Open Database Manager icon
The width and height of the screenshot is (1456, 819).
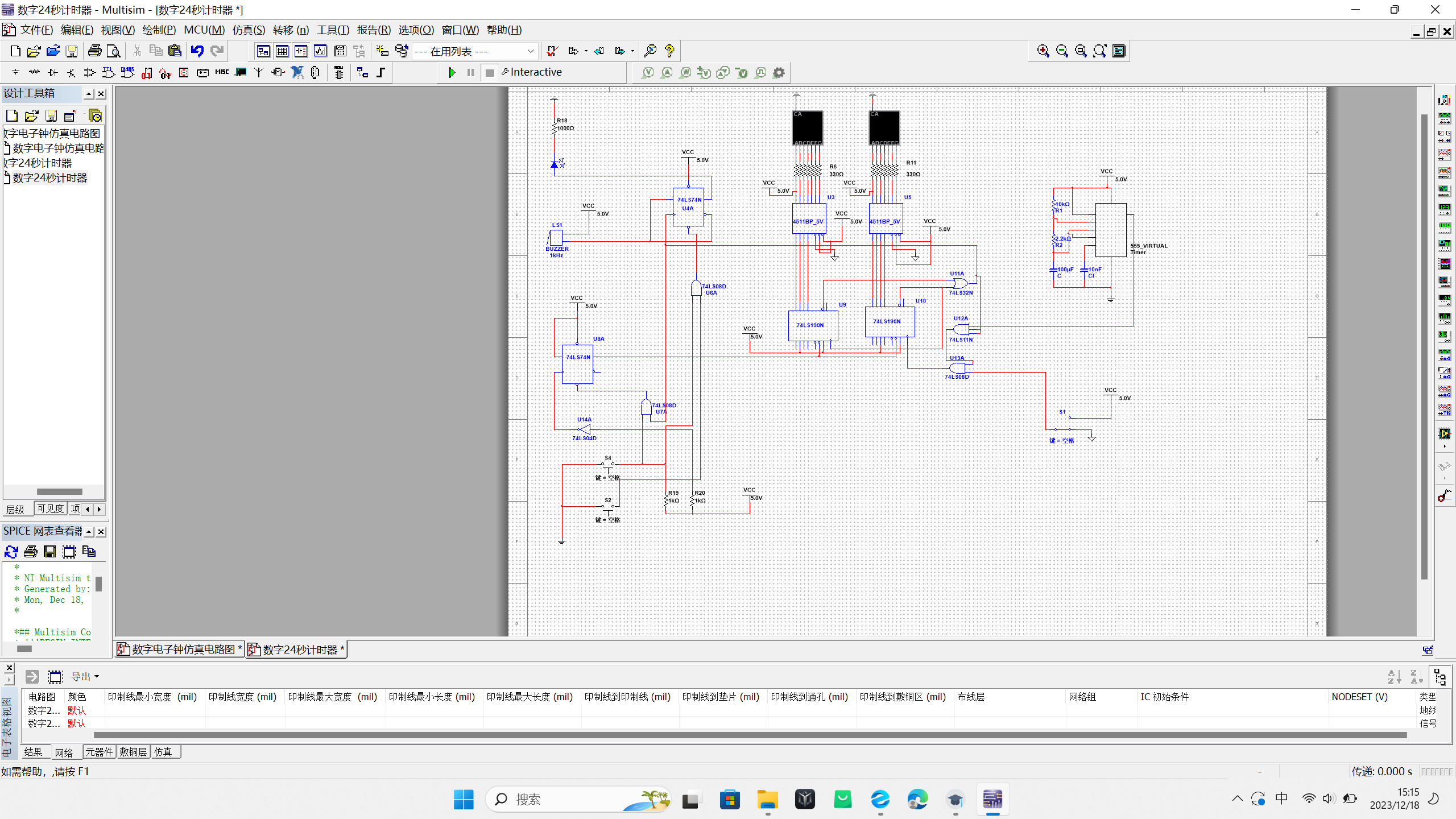[x=402, y=51]
